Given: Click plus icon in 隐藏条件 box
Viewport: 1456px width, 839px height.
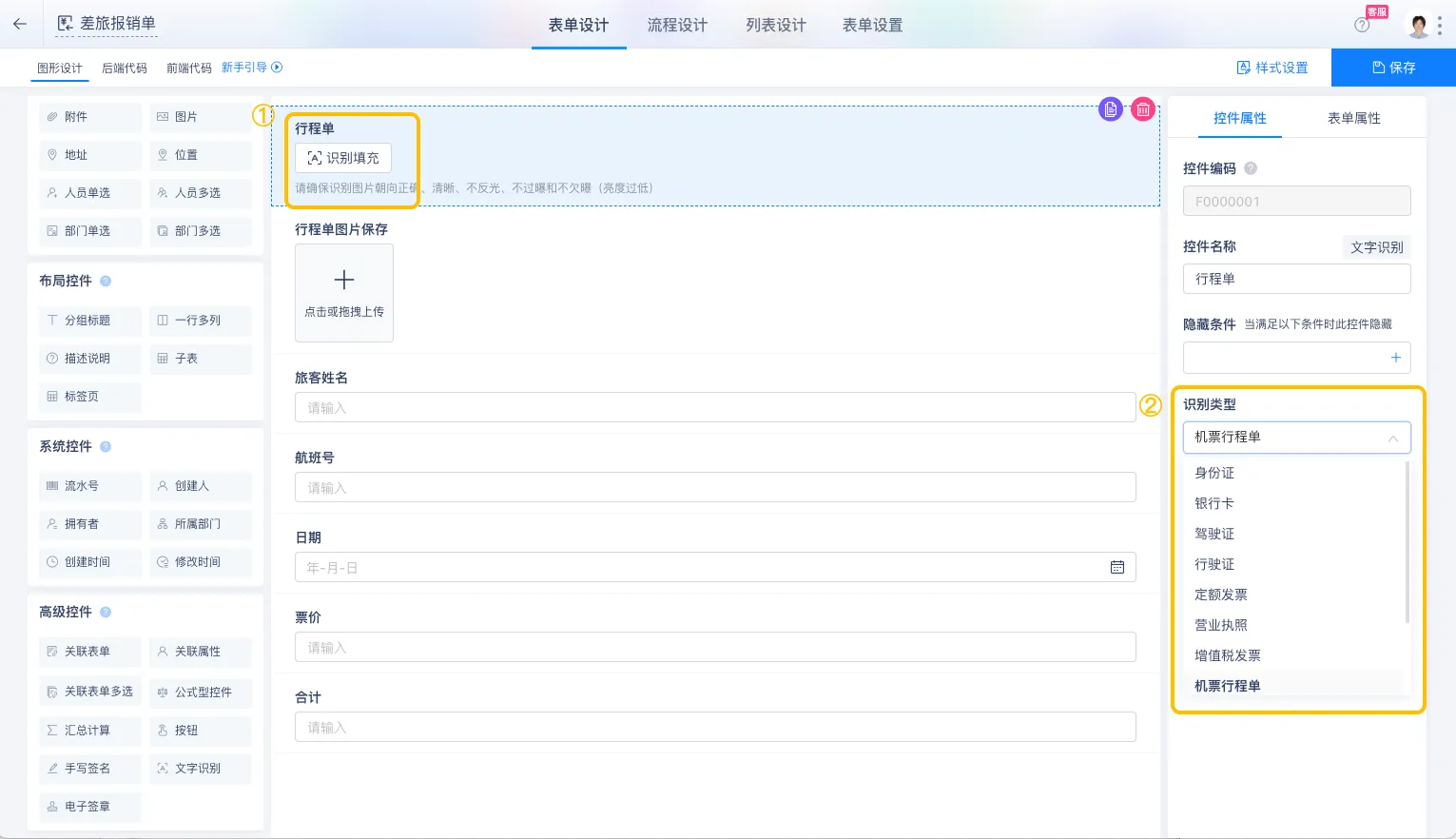Looking at the screenshot, I should click(x=1396, y=358).
